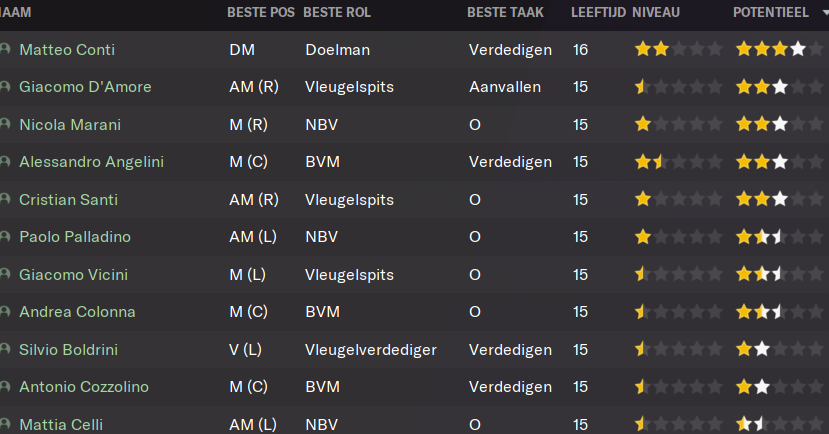The image size is (829, 434).
Task: Open Giacomo Vicini's player profile
Action: click(x=73, y=275)
